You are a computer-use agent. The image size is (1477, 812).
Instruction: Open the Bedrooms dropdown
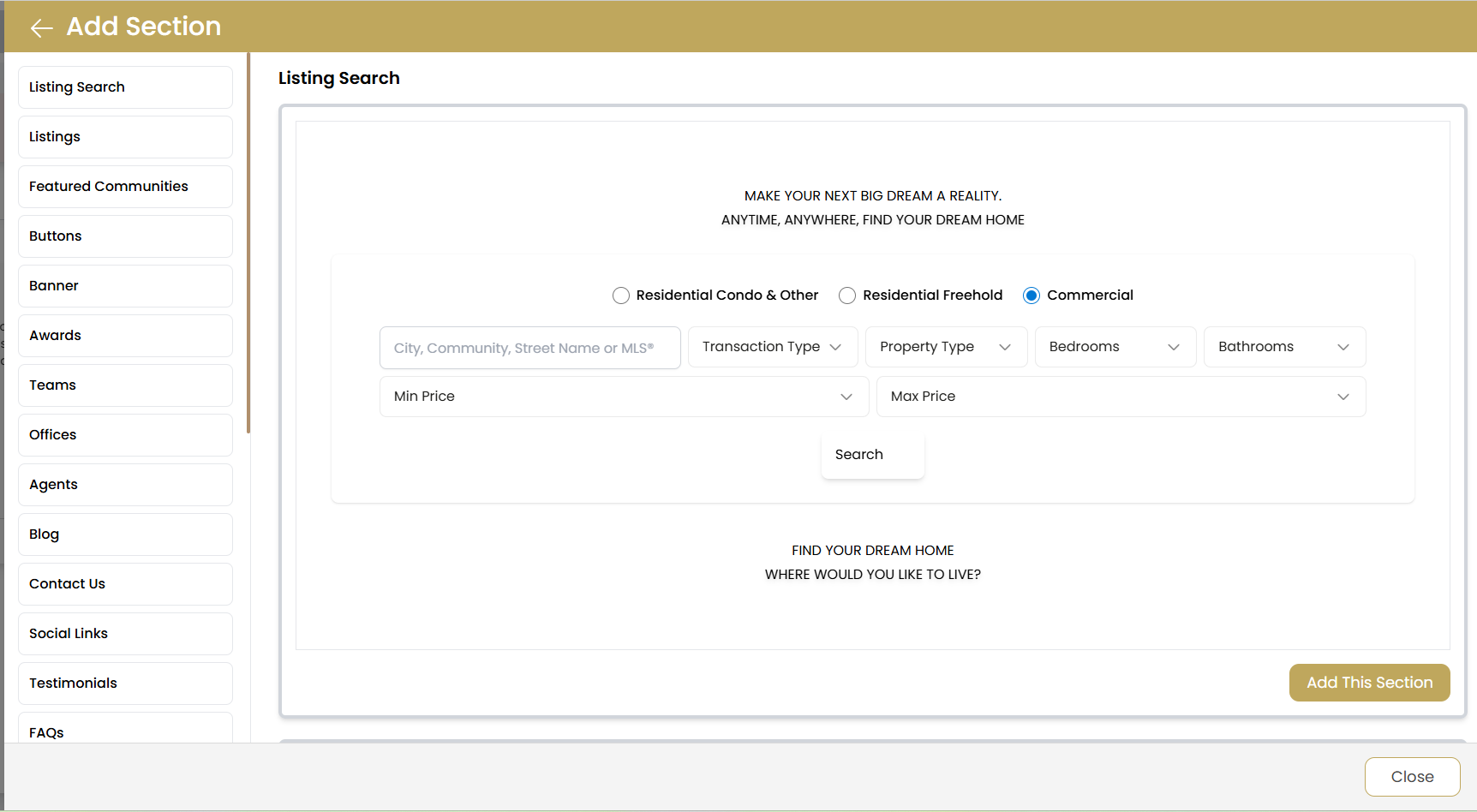[1114, 346]
